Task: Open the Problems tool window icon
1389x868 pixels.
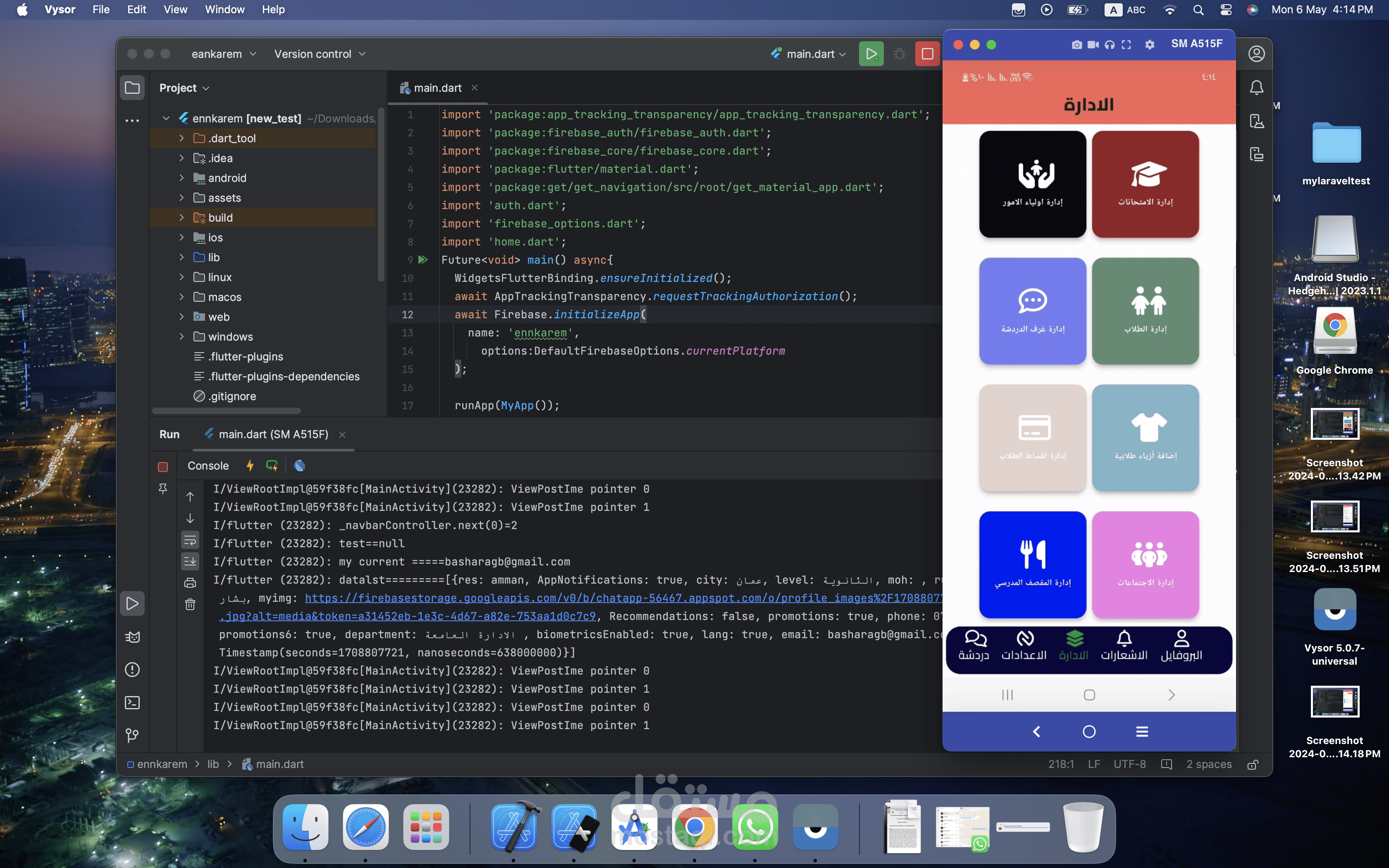Action: tap(132, 669)
